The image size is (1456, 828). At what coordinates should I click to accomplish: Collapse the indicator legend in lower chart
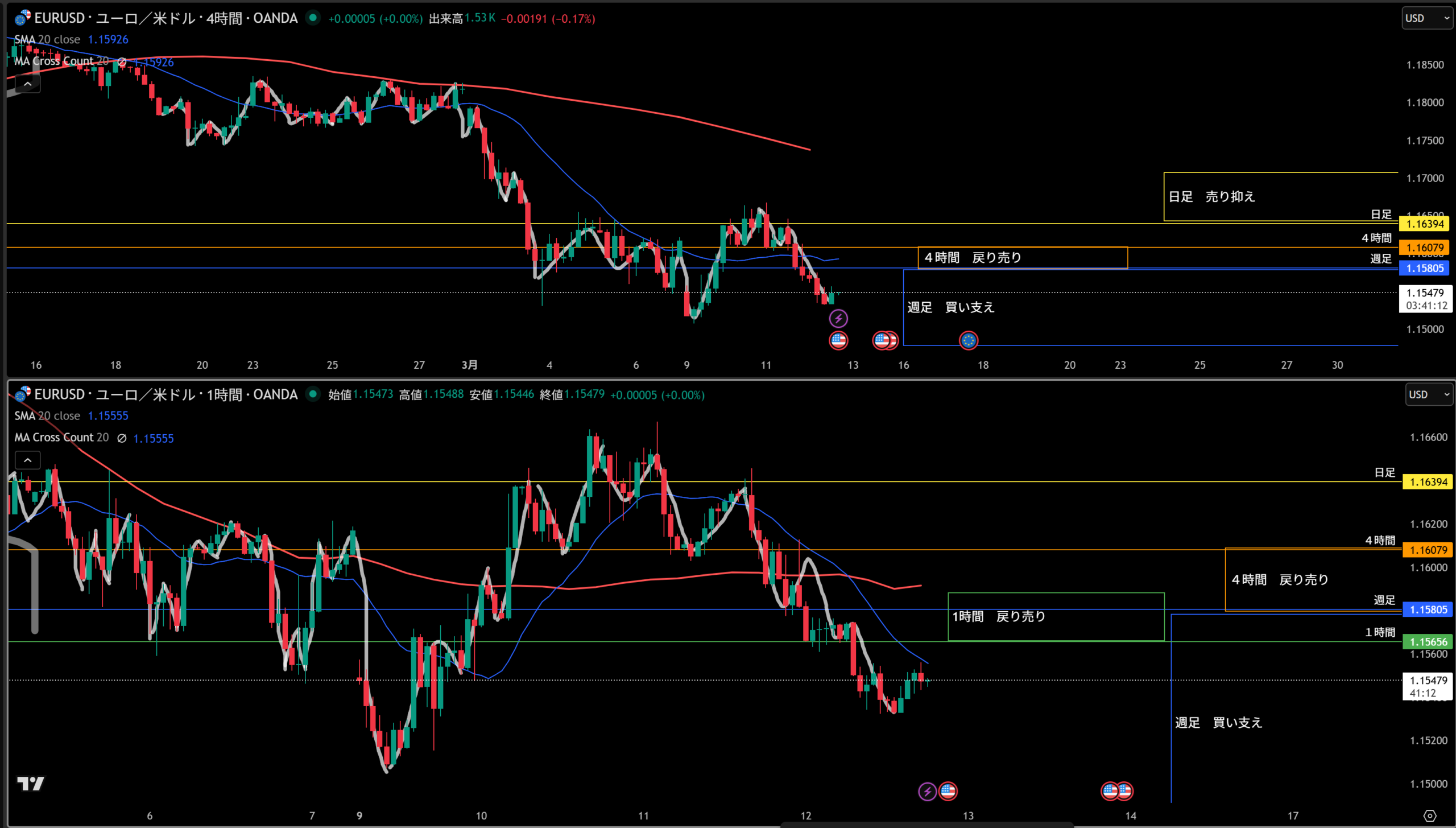pos(27,460)
